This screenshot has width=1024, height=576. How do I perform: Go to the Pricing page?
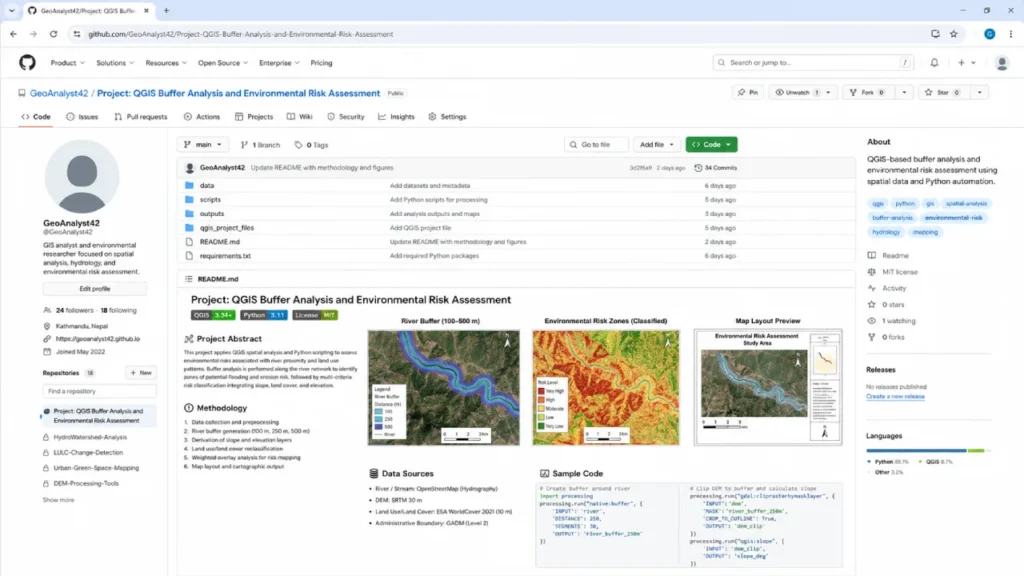click(x=321, y=63)
